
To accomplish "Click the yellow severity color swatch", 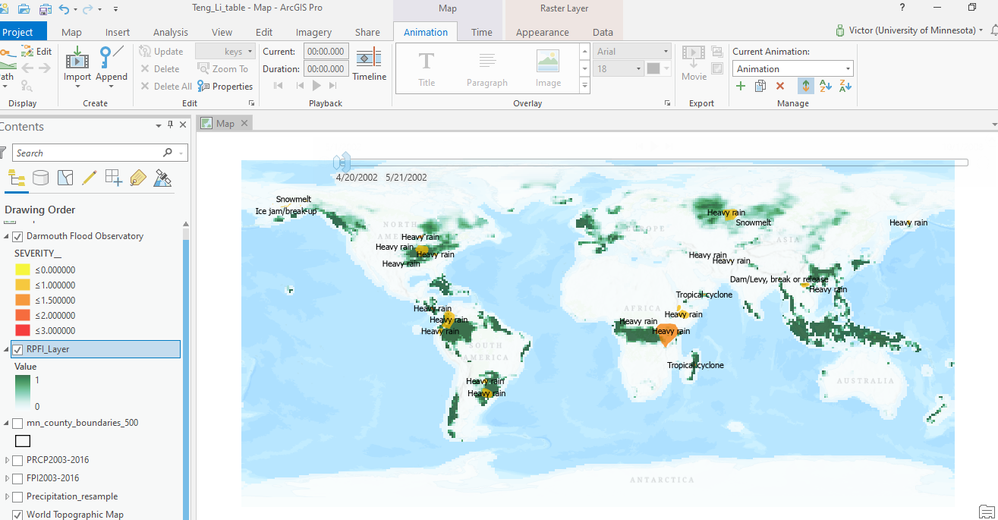I will (x=22, y=270).
